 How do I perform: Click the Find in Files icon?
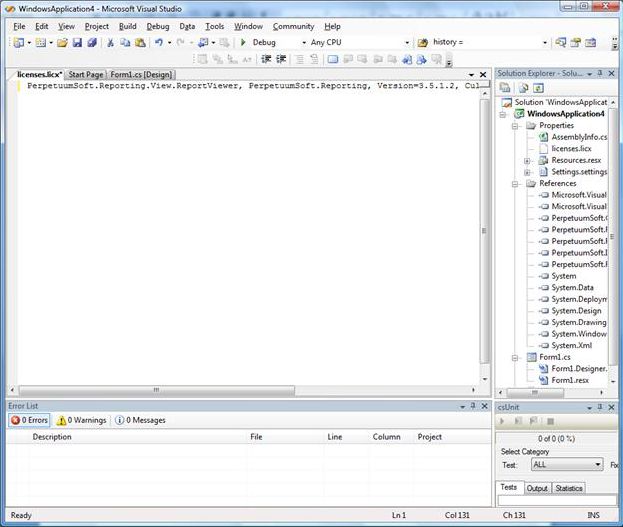tap(423, 42)
